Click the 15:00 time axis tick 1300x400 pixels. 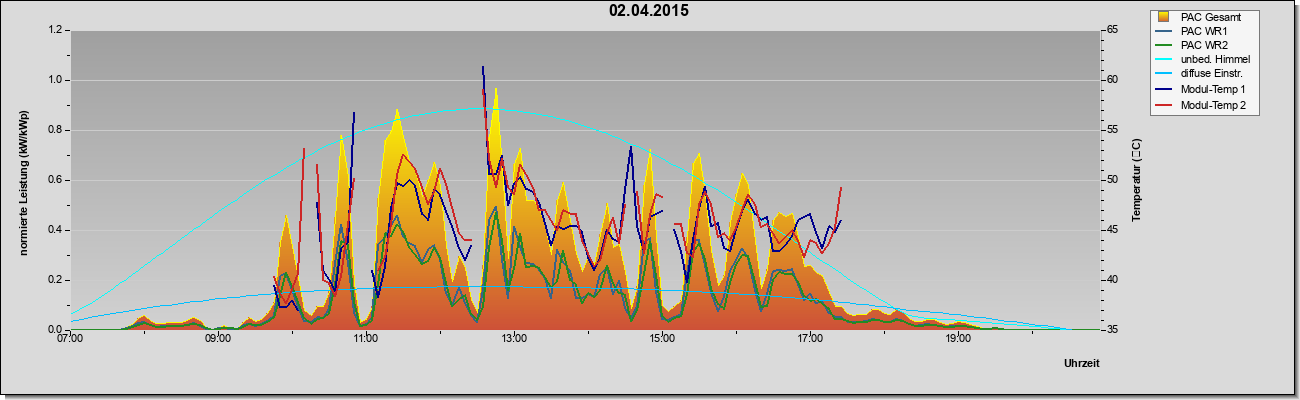(662, 339)
